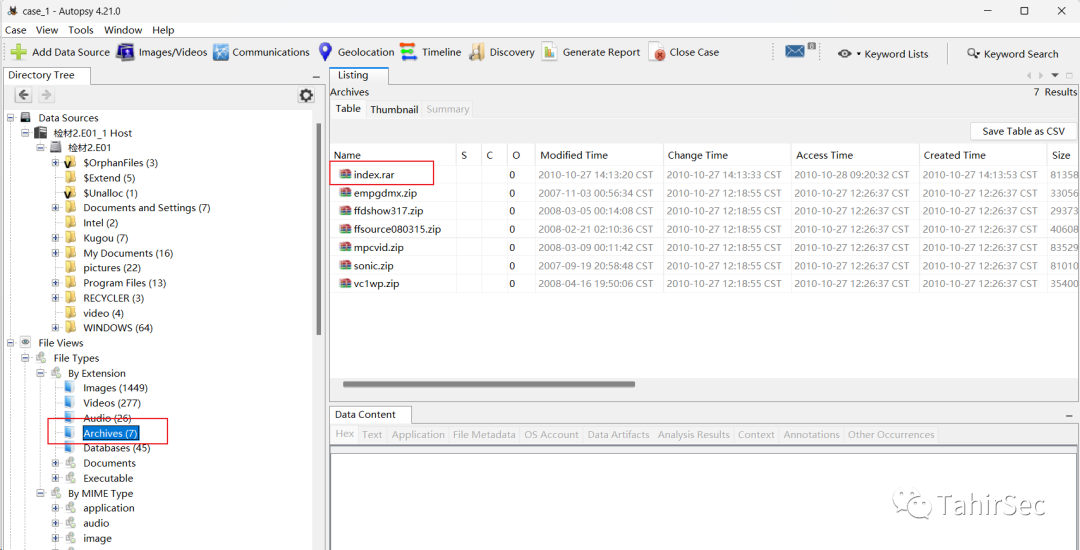Select the sonic.zip file
Viewport: 1080px width, 550px height.
pos(373,266)
